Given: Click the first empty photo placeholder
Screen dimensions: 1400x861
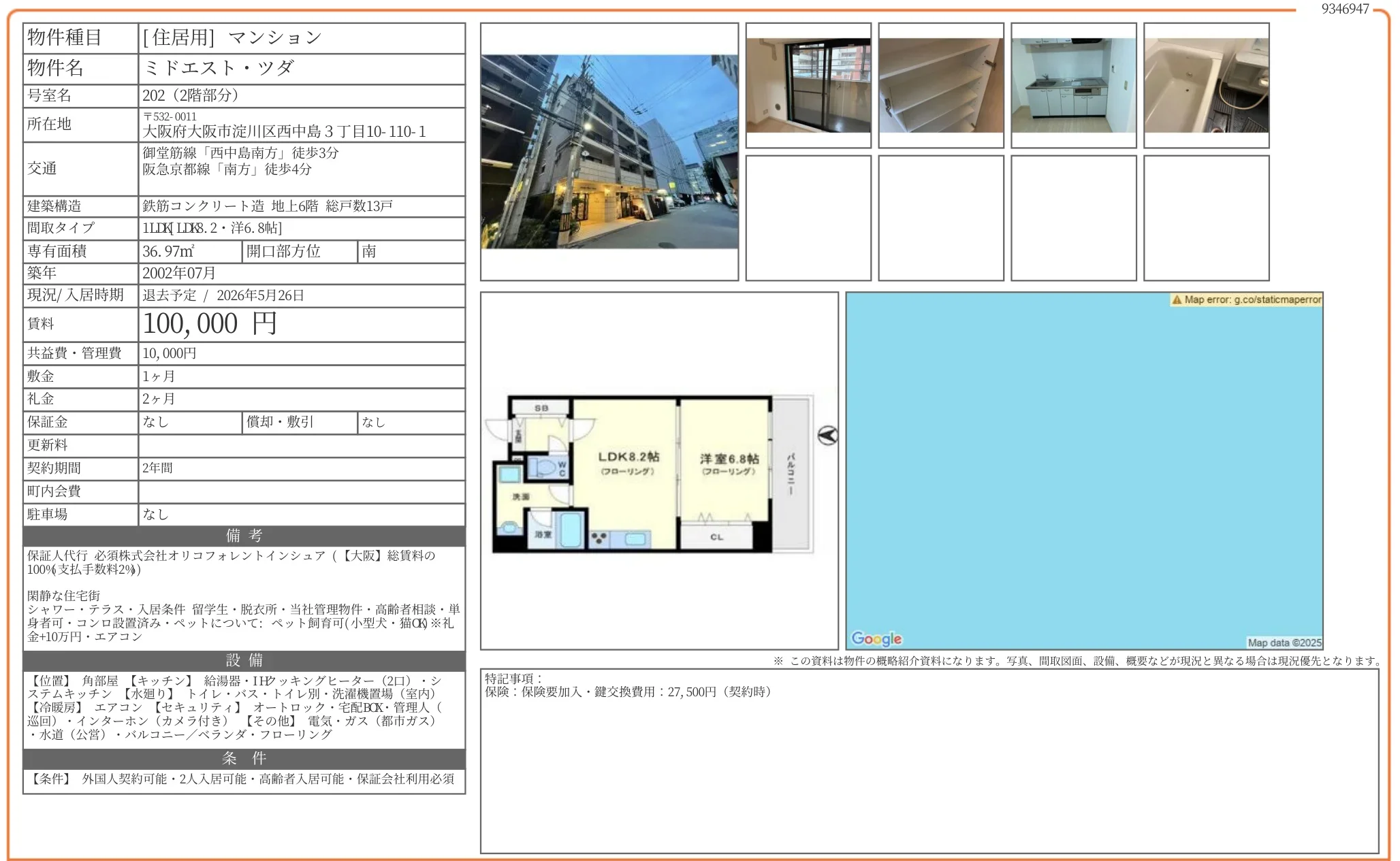Looking at the screenshot, I should (x=808, y=218).
